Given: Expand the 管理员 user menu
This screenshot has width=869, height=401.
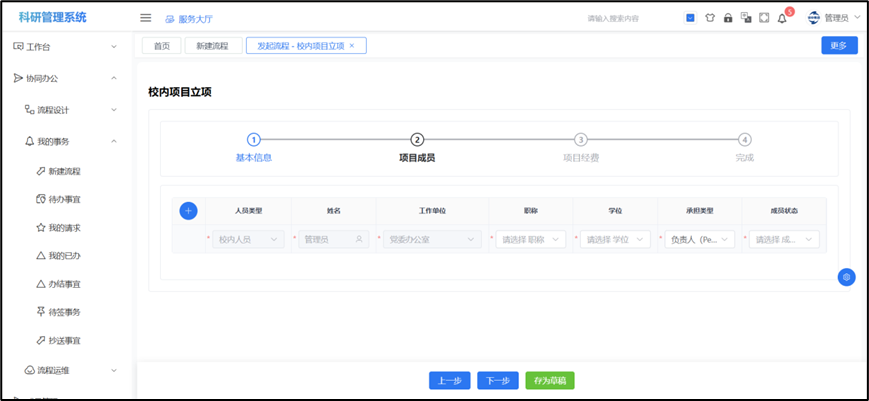Looking at the screenshot, I should coord(834,18).
